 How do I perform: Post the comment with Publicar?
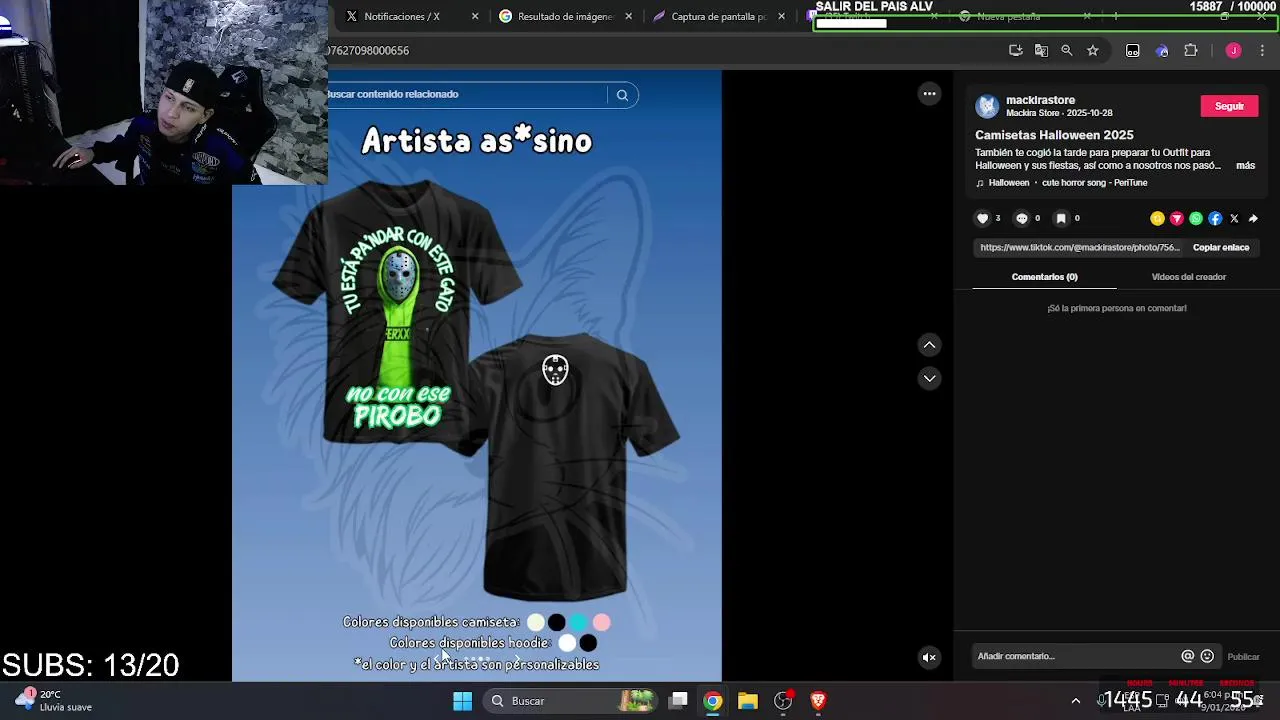coord(1243,657)
